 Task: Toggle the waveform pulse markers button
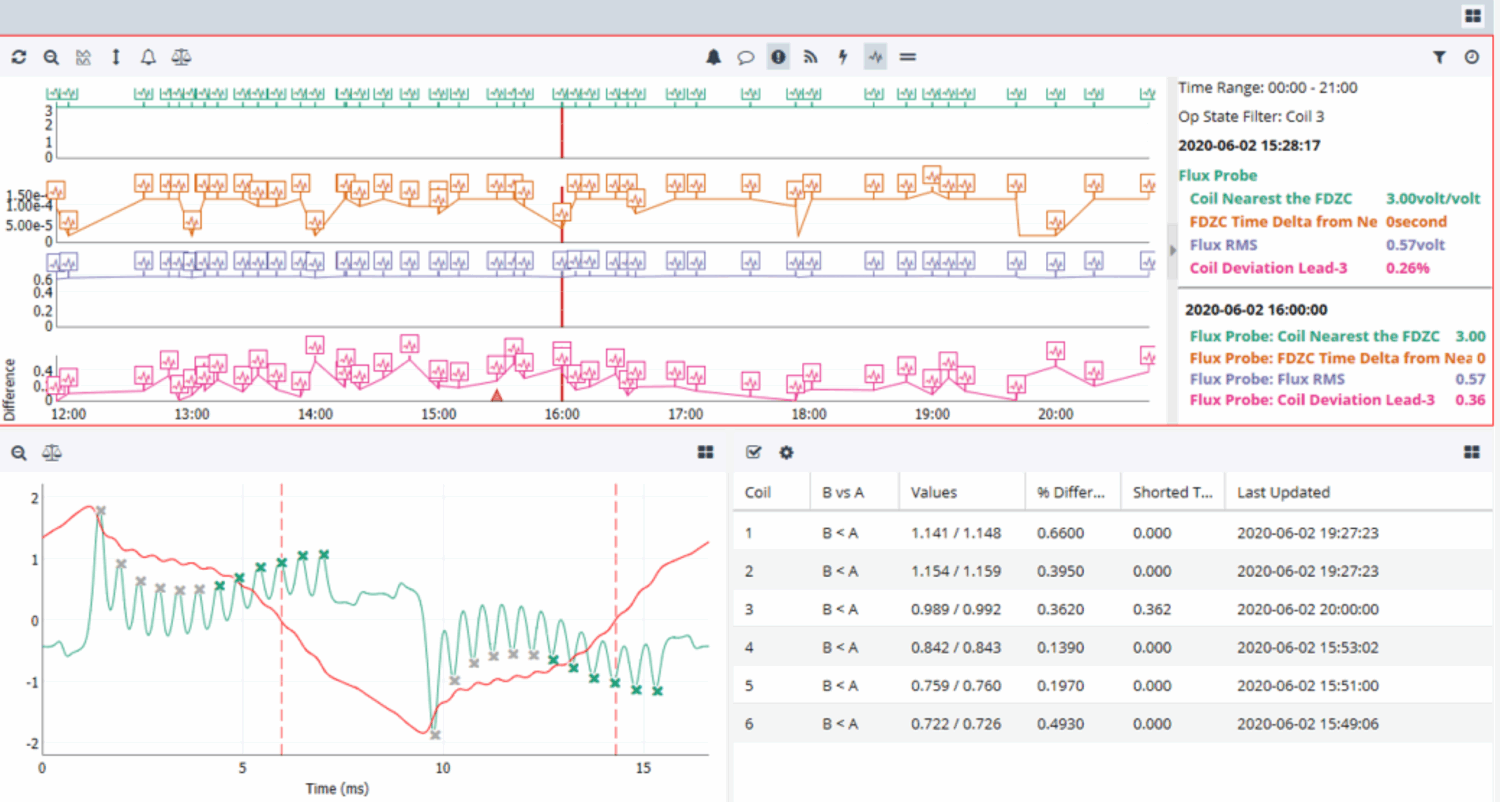[x=875, y=58]
